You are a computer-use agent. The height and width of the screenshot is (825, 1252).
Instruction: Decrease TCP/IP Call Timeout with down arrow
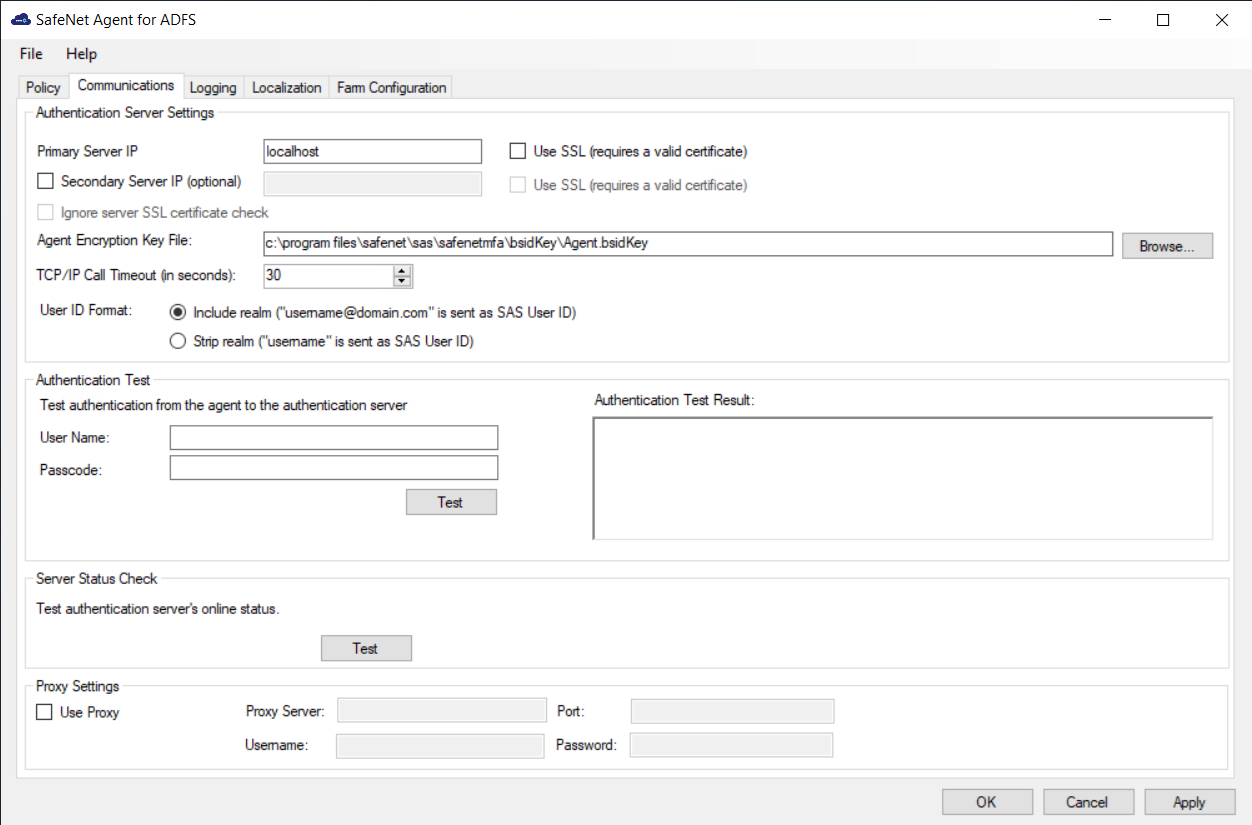402,281
